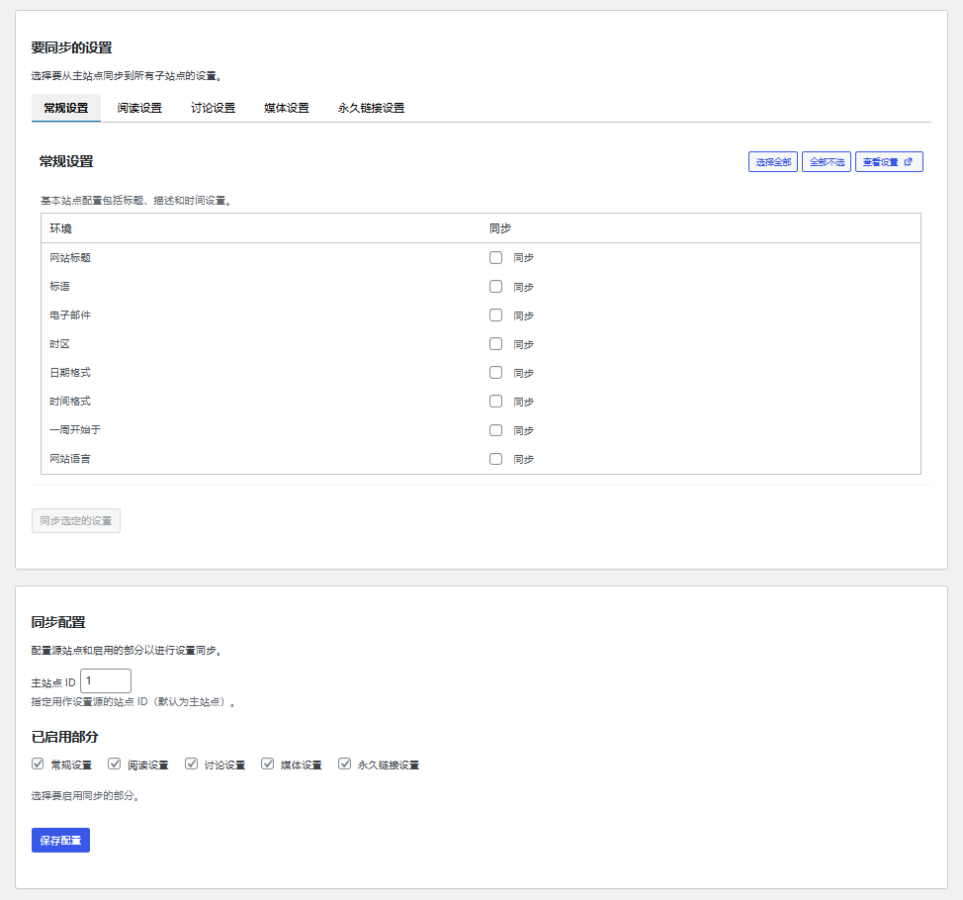Disable the 媒体设置 enabled section checkbox
The image size is (963, 900).
point(268,764)
